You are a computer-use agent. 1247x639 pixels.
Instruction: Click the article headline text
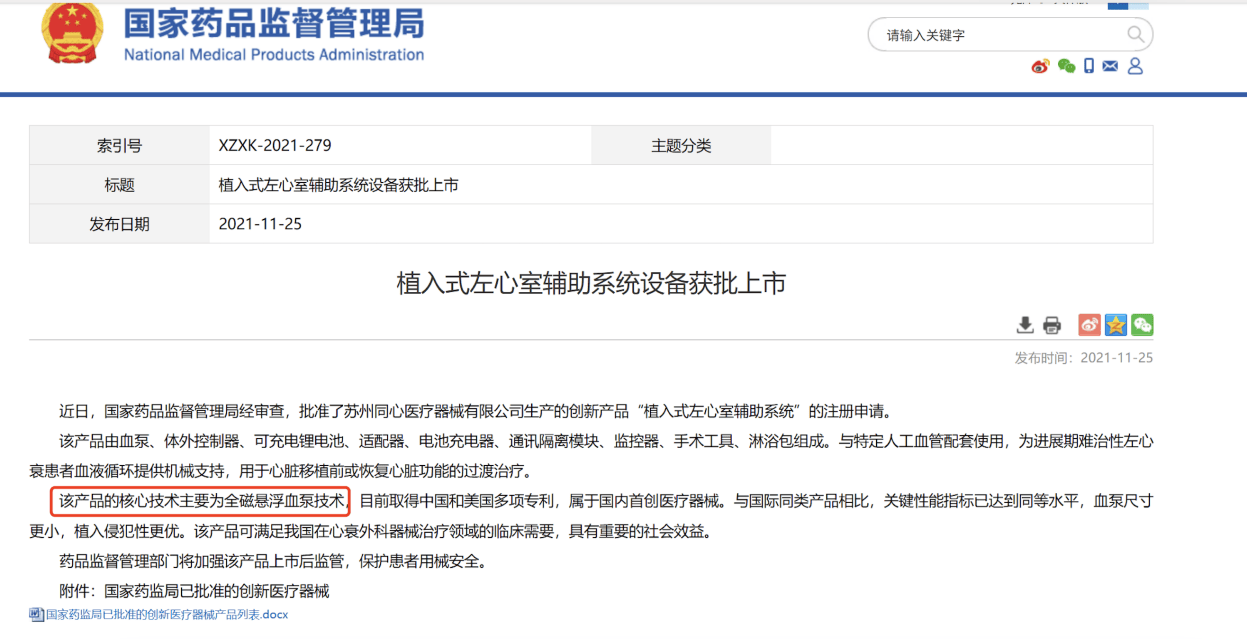pos(591,284)
